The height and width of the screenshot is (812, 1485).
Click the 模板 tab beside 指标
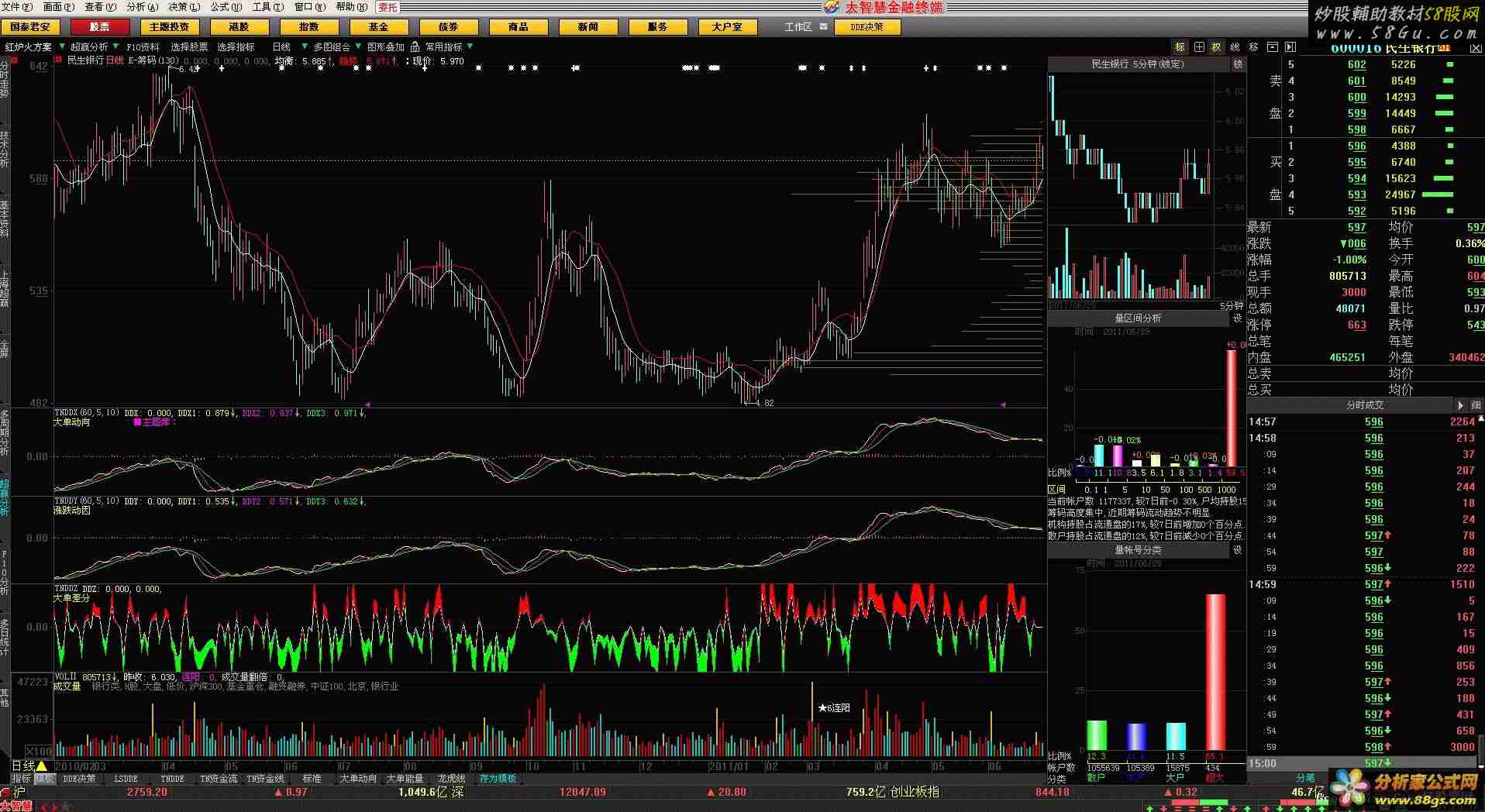45,779
